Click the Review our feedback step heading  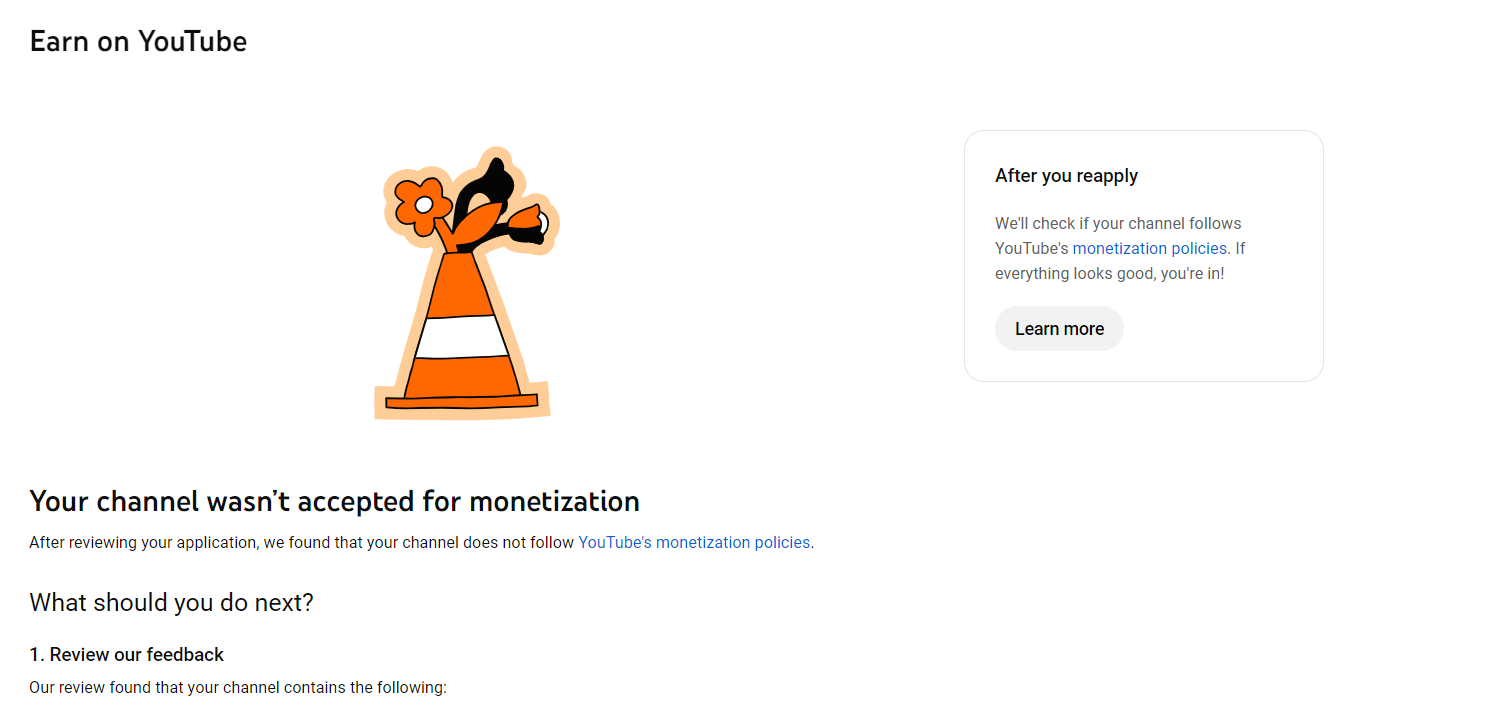[126, 655]
